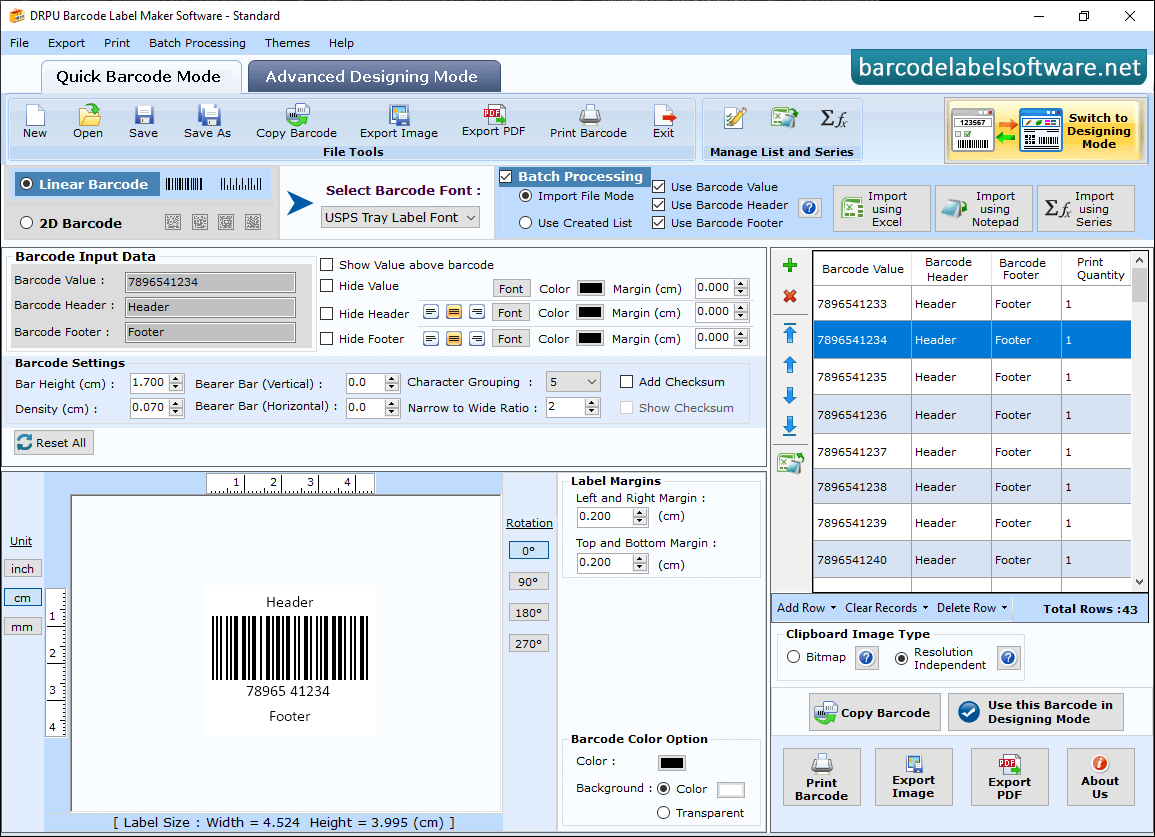Set rotation to 90° button
This screenshot has height=837, width=1155.
(529, 581)
